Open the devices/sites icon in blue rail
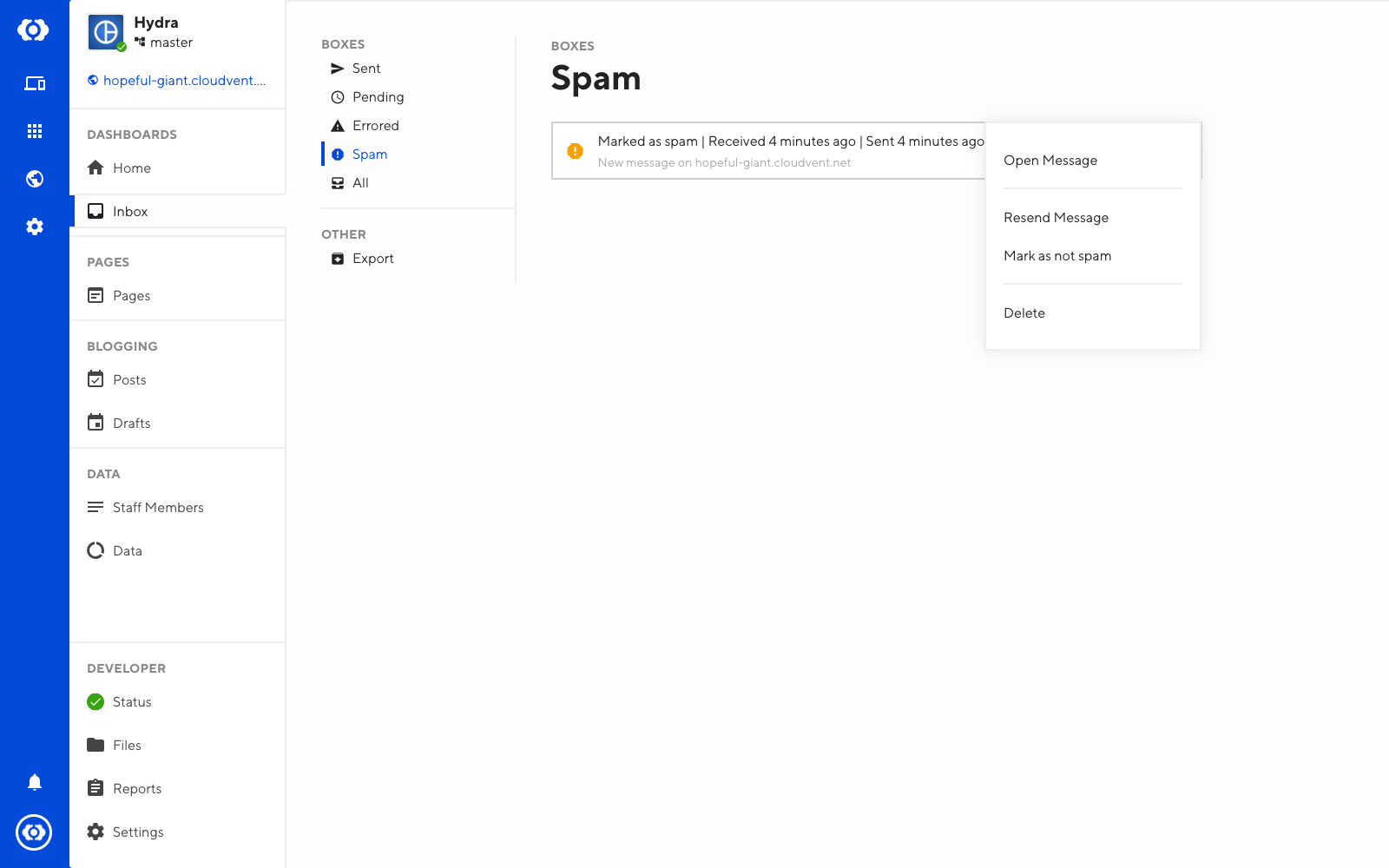The width and height of the screenshot is (1389, 868). pos(35,83)
